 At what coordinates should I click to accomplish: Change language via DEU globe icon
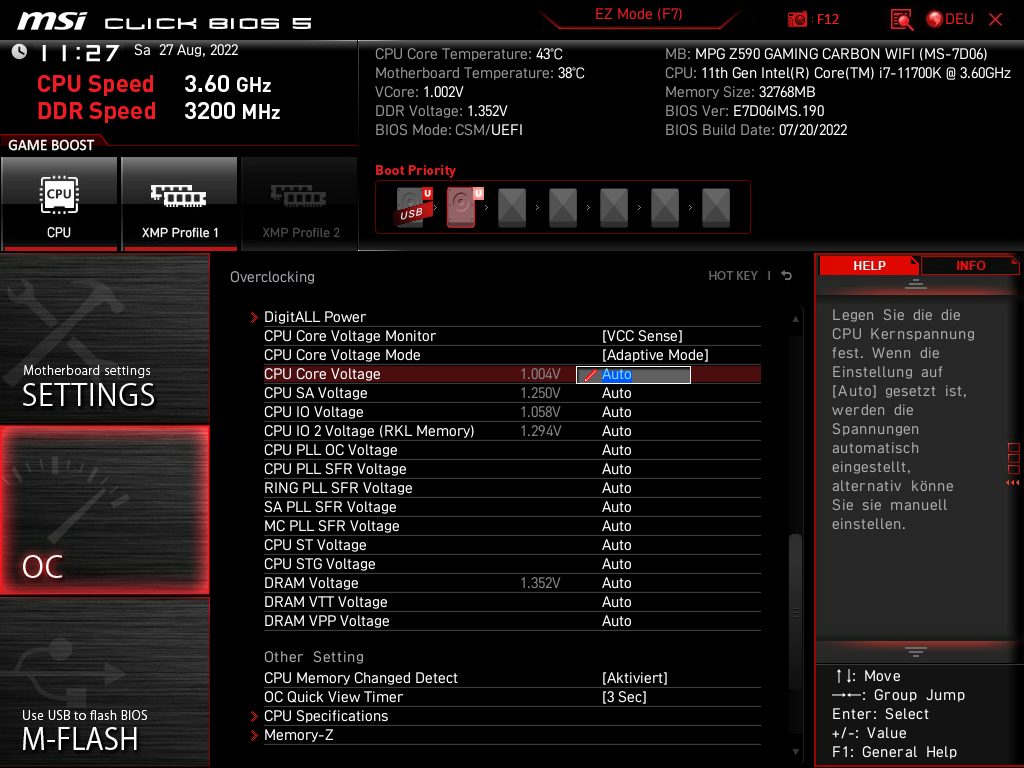coord(950,19)
